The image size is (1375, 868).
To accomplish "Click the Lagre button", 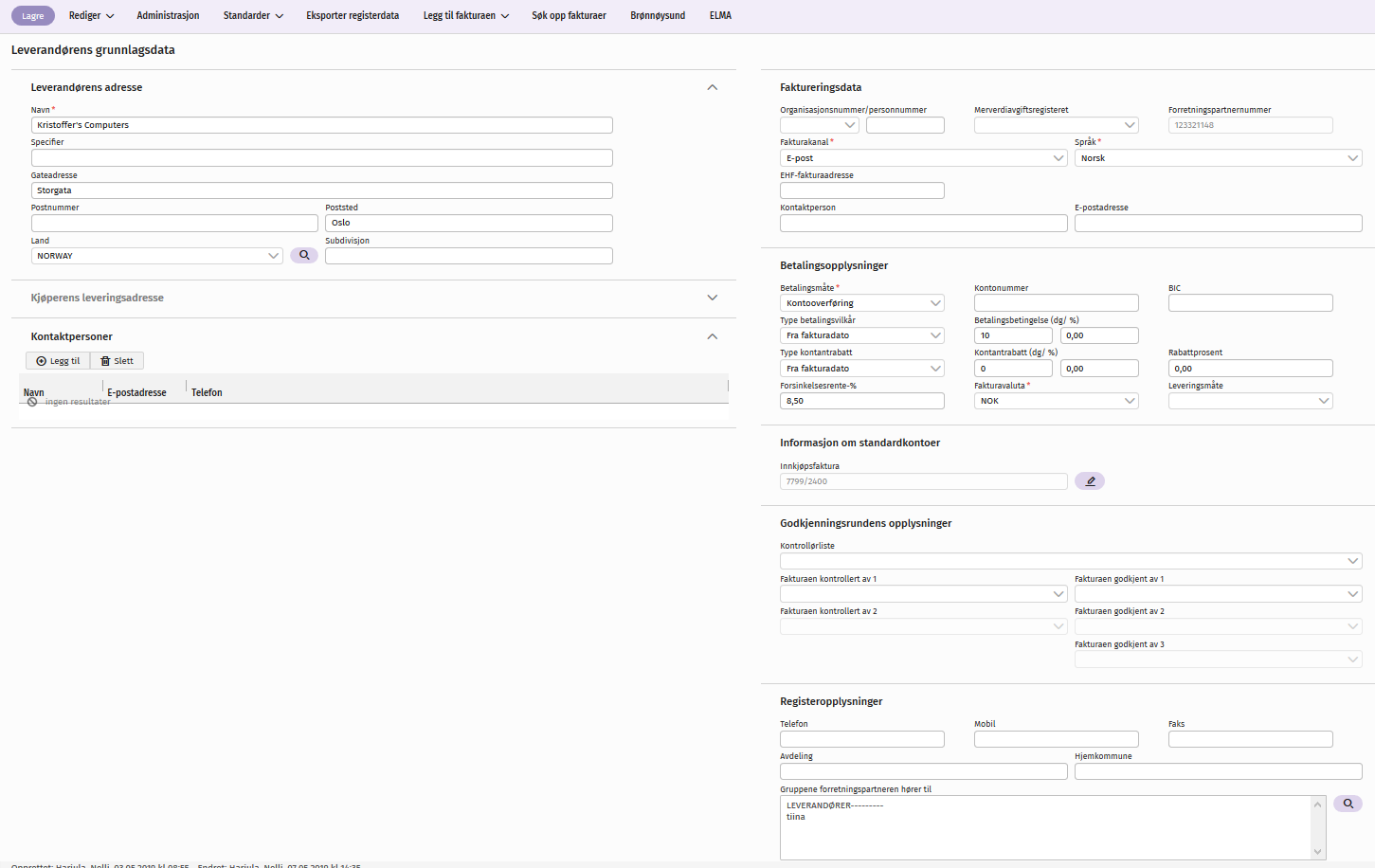I will [x=33, y=16].
